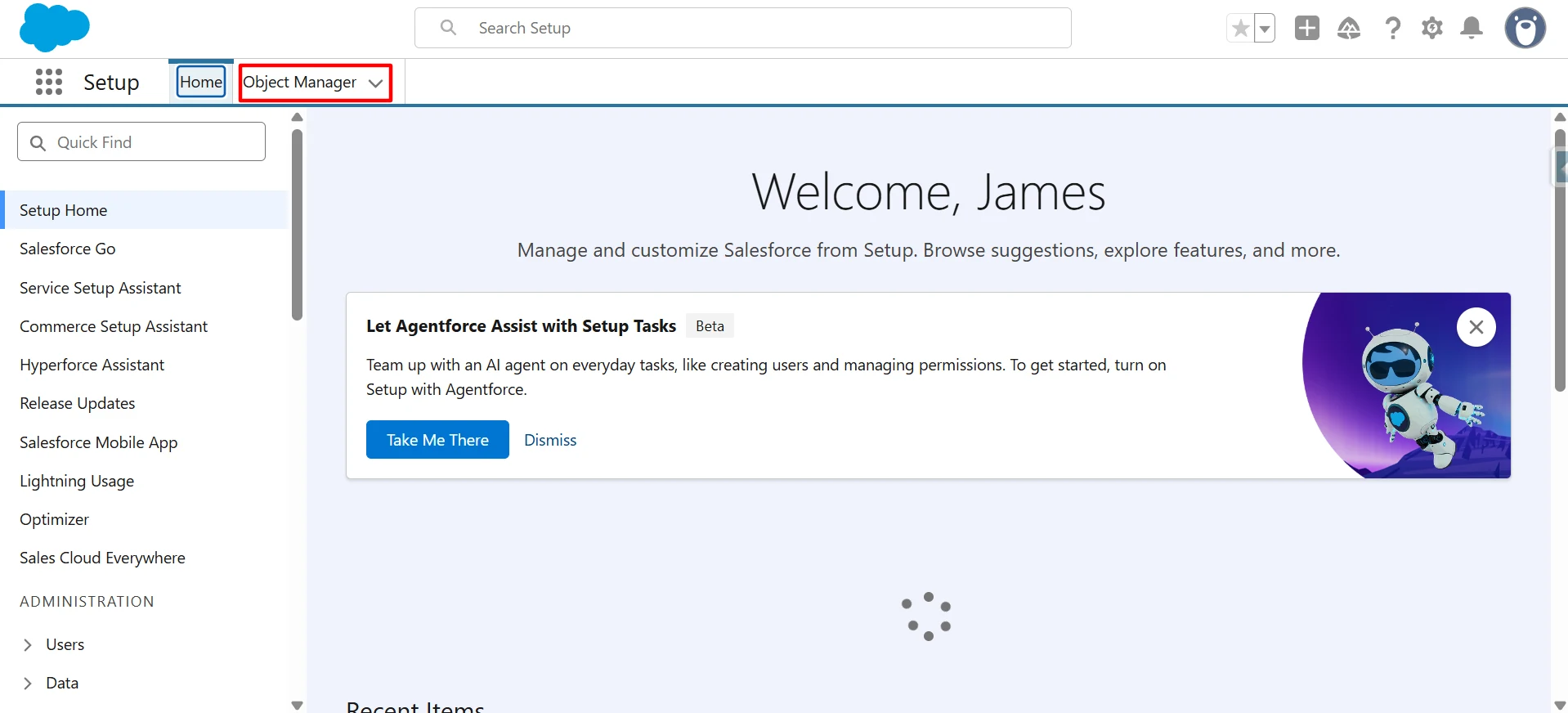1568x713 pixels.
Task: Open the App Launcher dots grid
Action: (49, 82)
